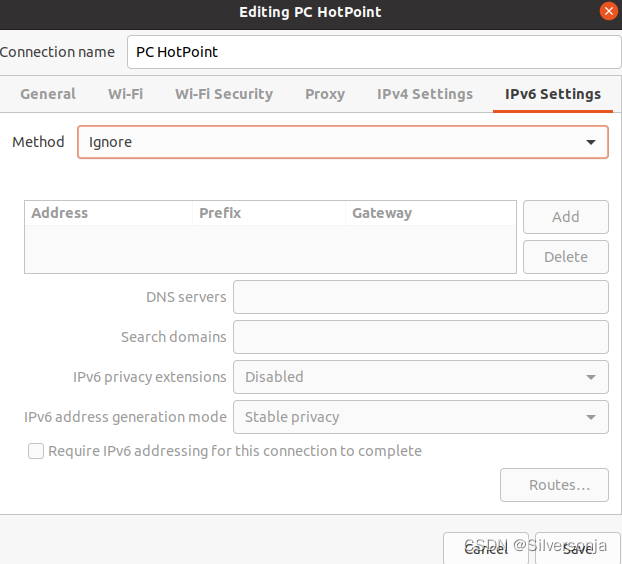Viewport: 622px width, 564px height.
Task: Expand the IPv6 privacy extensions dropdown
Action: tap(421, 377)
